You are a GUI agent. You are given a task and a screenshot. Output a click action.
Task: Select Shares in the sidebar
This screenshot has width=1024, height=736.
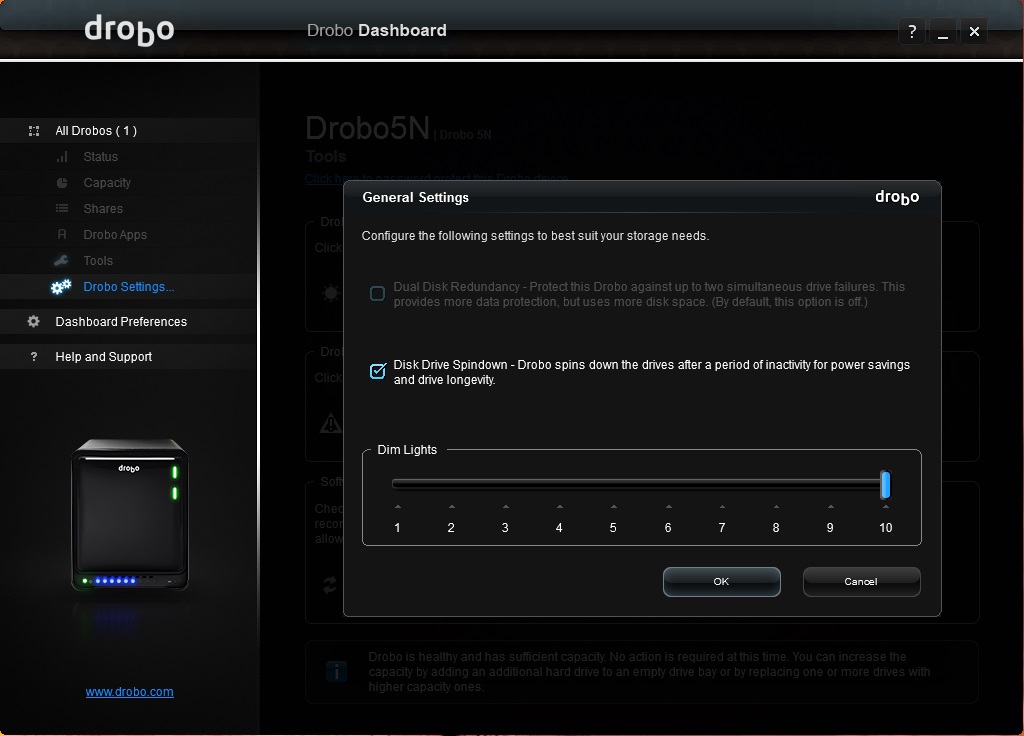tap(103, 208)
